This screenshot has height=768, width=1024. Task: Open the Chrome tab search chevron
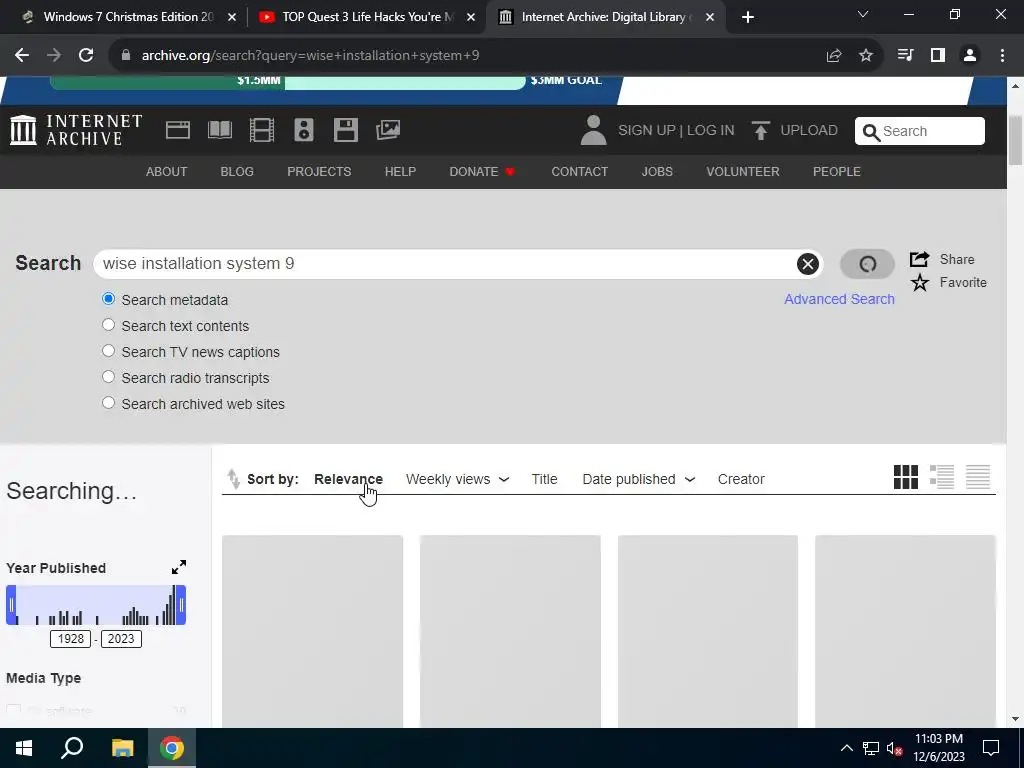(863, 14)
